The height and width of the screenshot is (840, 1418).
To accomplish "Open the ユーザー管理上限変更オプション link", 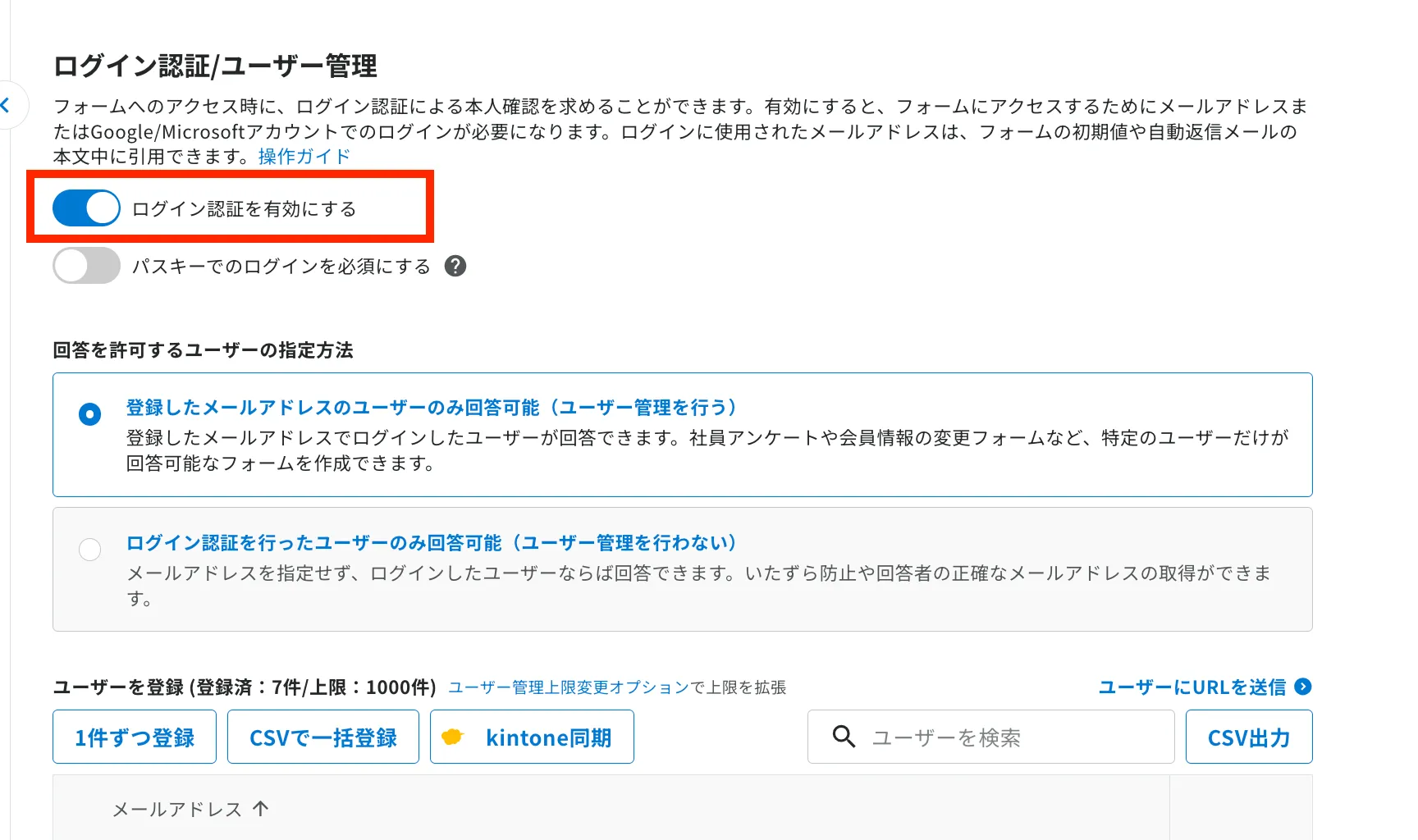I will [x=569, y=687].
